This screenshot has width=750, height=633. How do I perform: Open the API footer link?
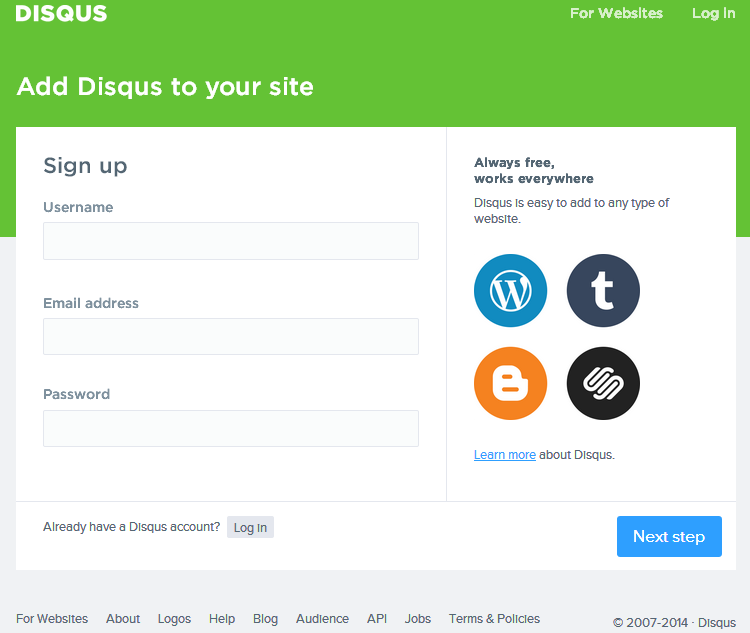click(377, 619)
